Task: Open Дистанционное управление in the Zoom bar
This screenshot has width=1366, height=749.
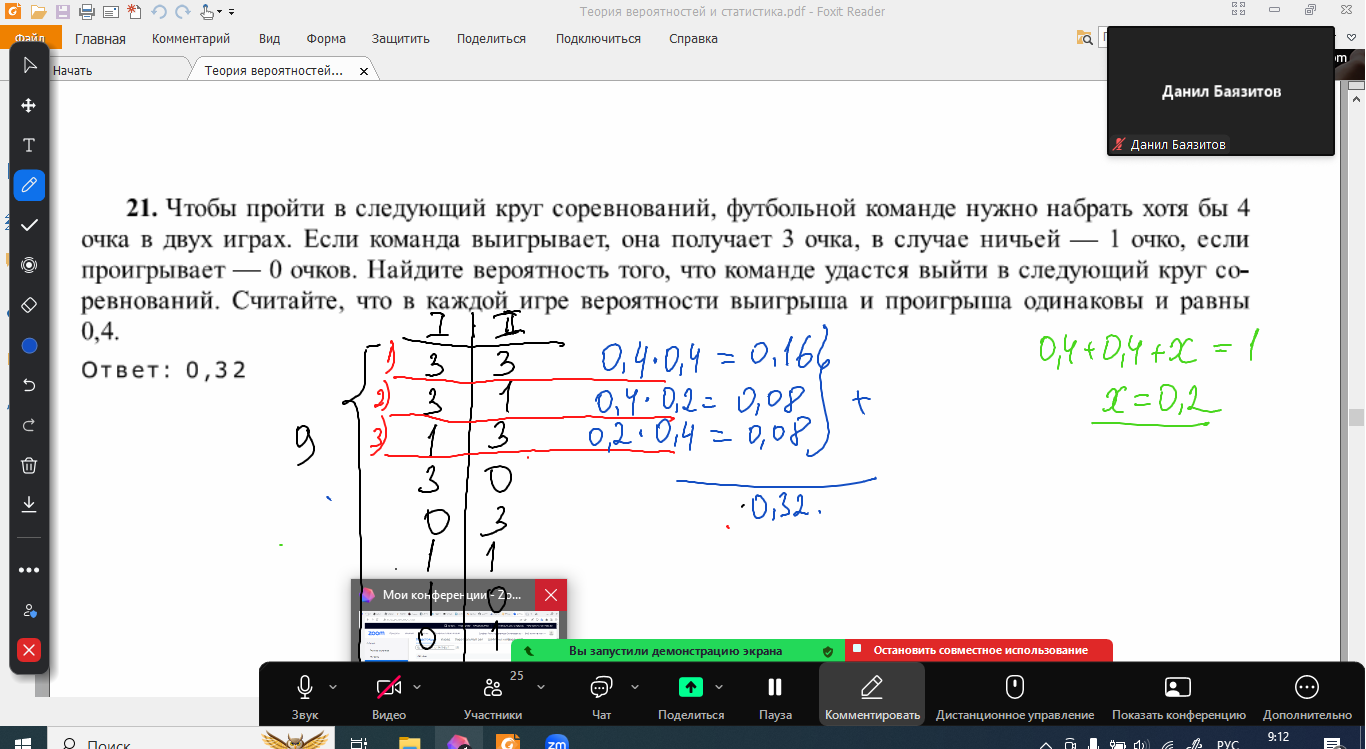Action: pos(1014,696)
